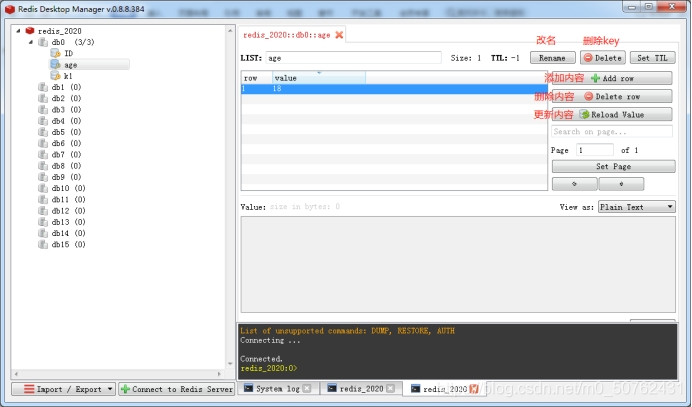Select the ID key in tree
This screenshot has height=407, width=692.
click(x=68, y=53)
